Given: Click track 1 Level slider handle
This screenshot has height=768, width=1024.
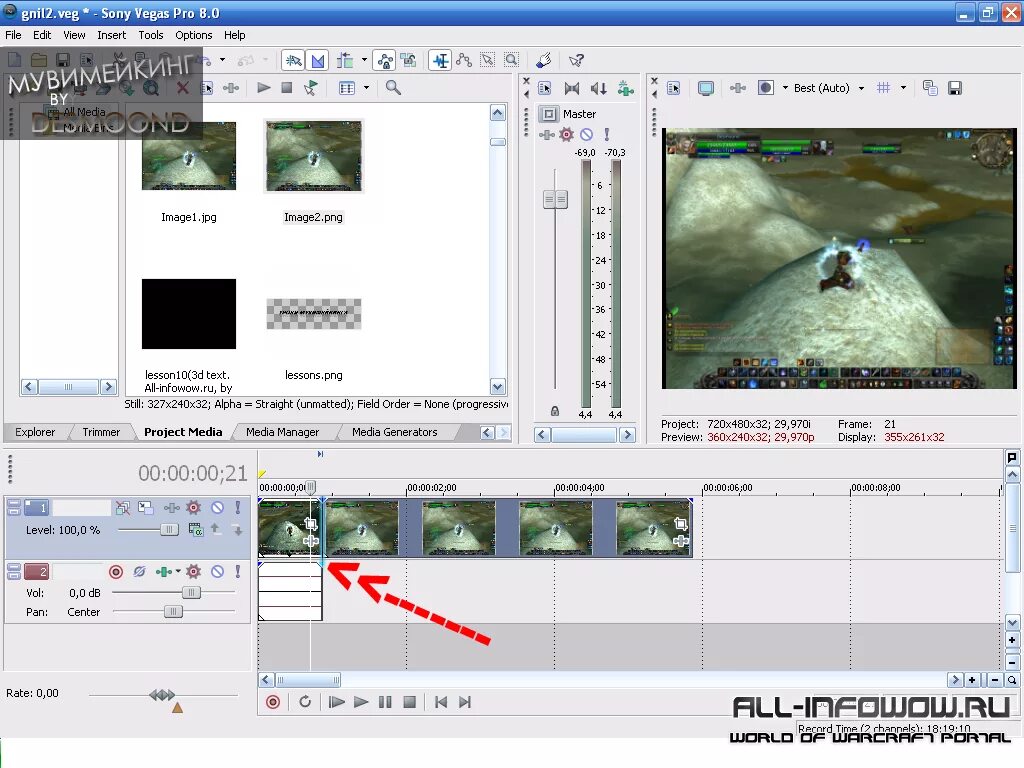Looking at the screenshot, I should [169, 530].
